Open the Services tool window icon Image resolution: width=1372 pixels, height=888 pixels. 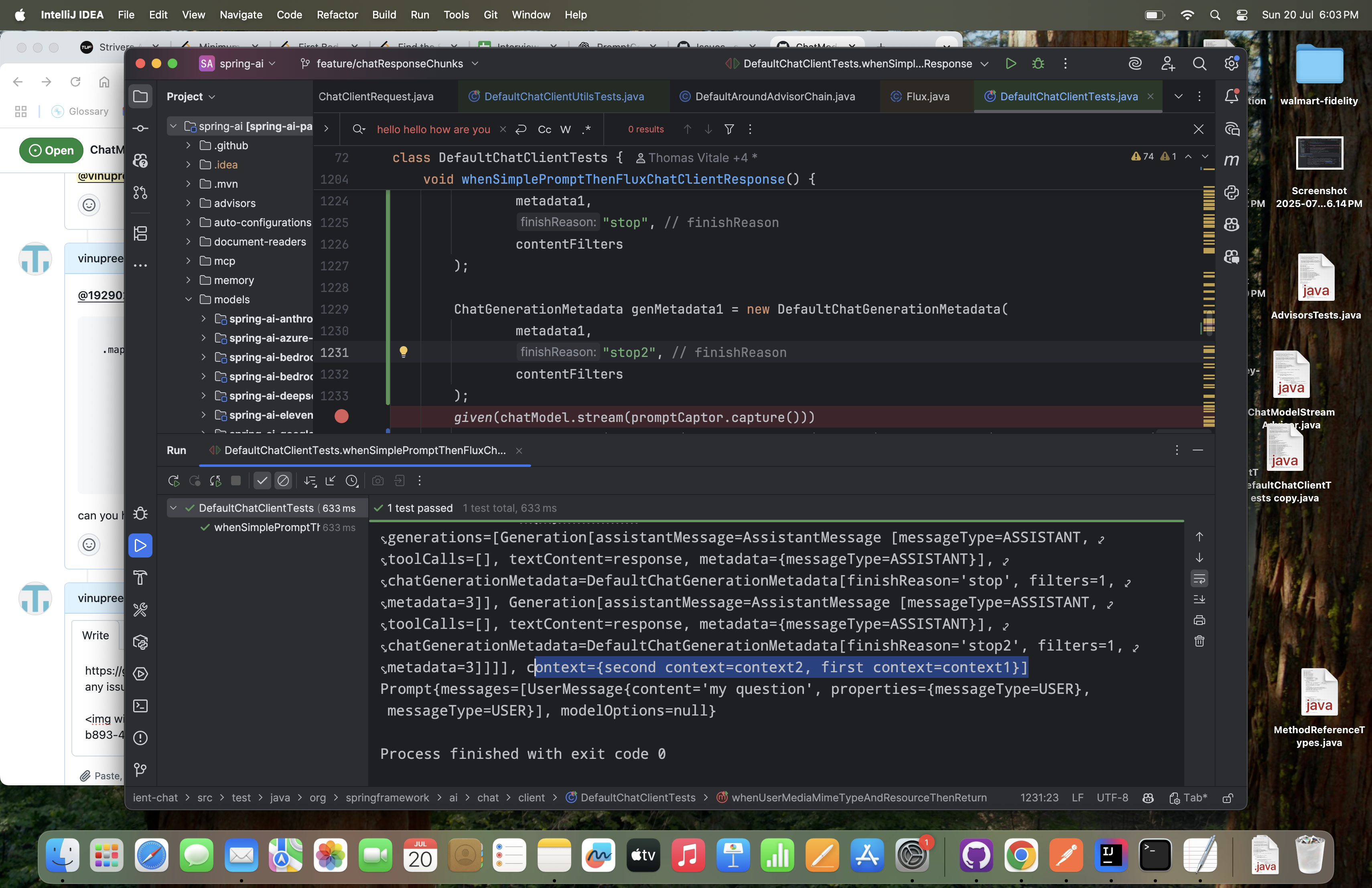click(x=140, y=674)
